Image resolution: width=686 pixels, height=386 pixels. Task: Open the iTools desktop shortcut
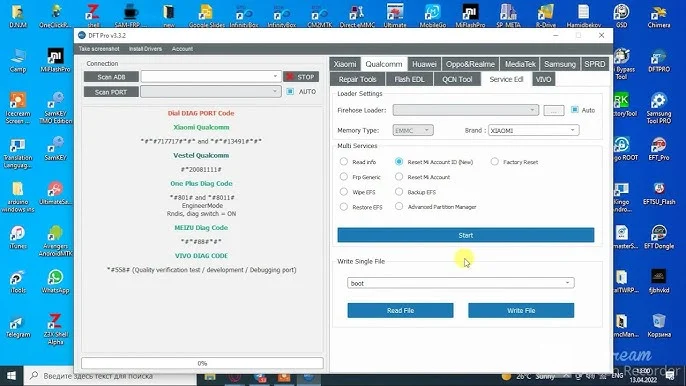(18, 281)
